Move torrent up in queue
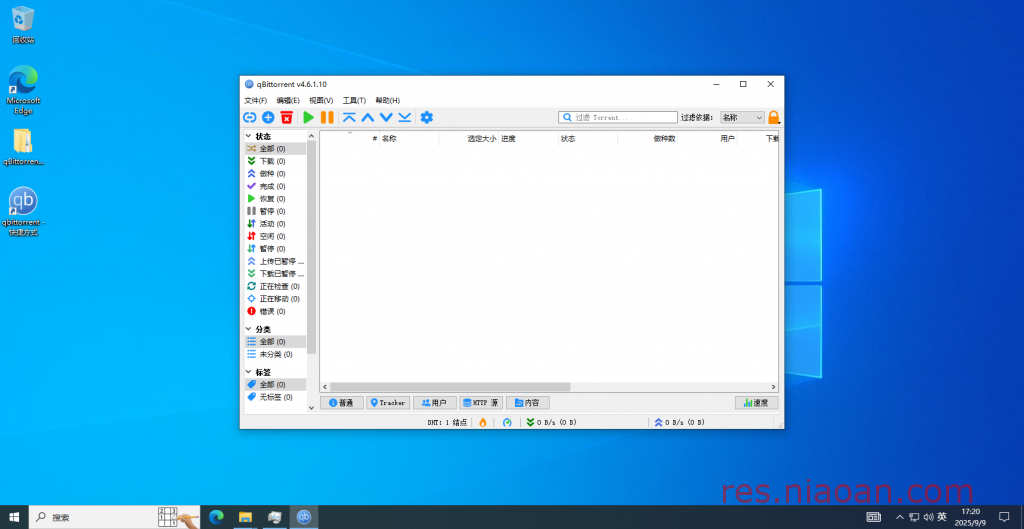This screenshot has width=1024, height=529. point(368,118)
